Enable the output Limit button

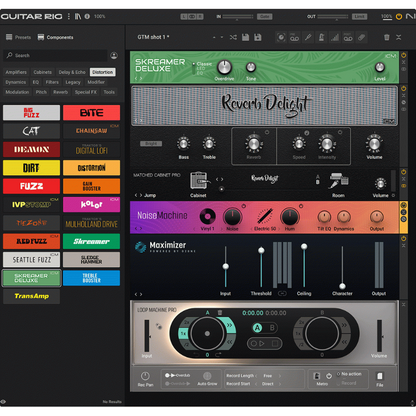(x=359, y=16)
